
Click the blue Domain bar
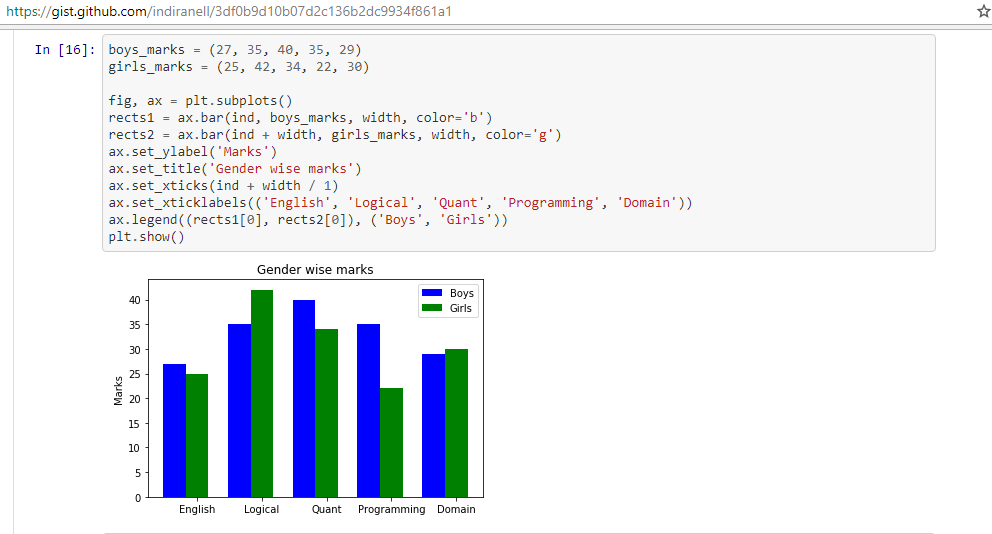click(x=433, y=426)
